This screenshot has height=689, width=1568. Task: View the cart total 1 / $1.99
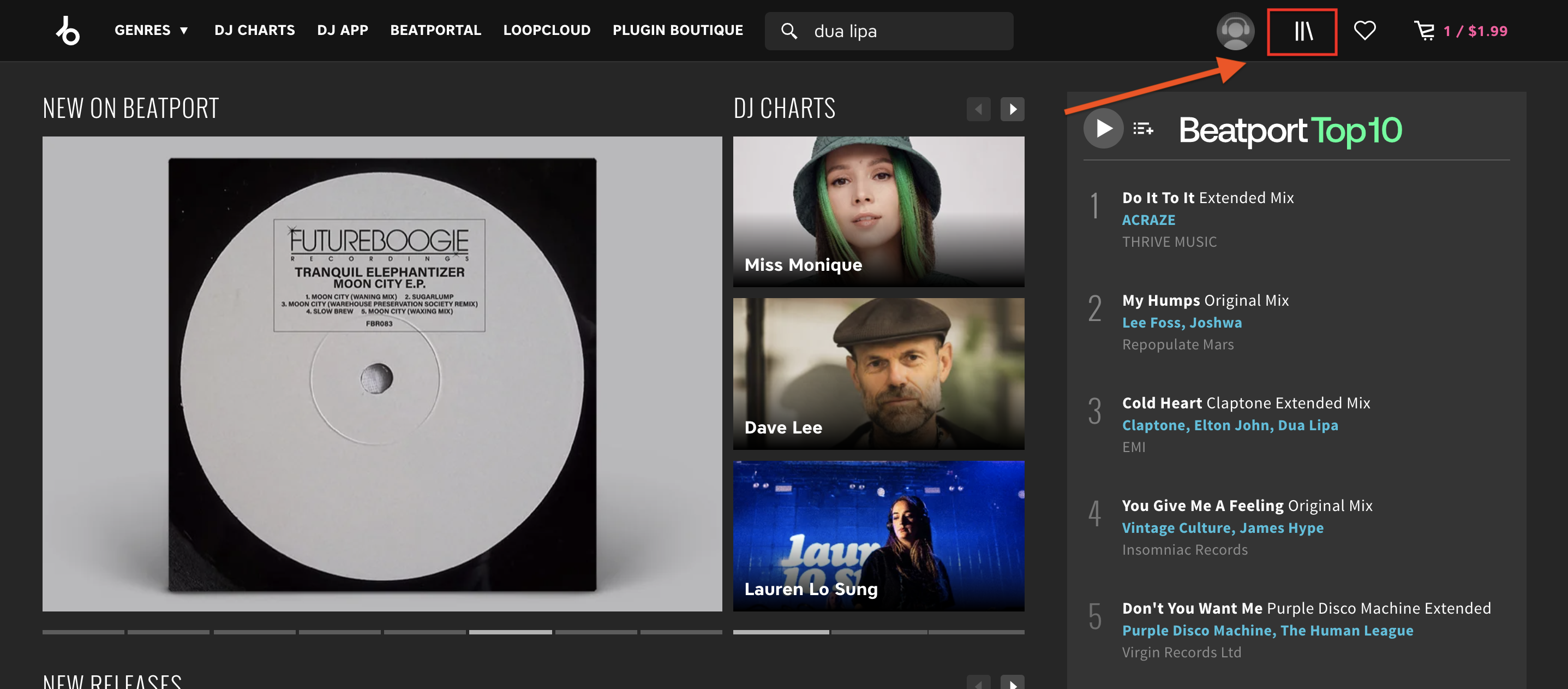click(x=1475, y=31)
